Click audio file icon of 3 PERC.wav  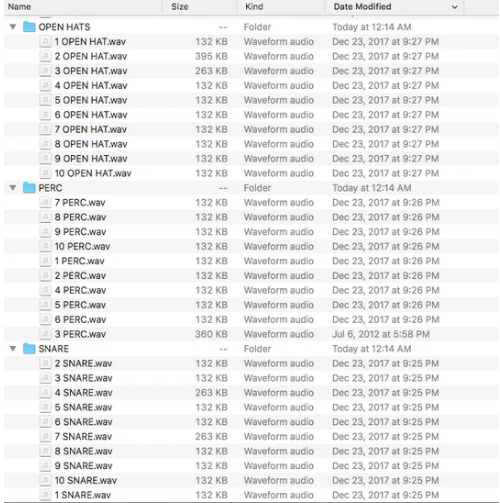(x=45, y=334)
